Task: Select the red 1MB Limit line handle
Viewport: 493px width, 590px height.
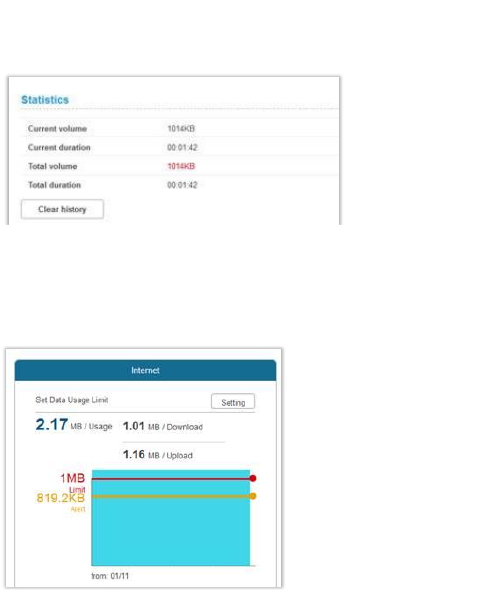Action: [253, 478]
